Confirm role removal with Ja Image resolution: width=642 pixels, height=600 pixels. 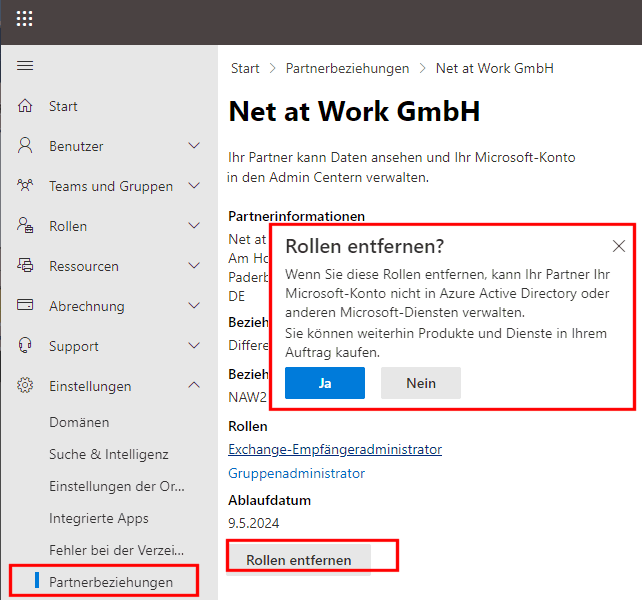(325, 383)
